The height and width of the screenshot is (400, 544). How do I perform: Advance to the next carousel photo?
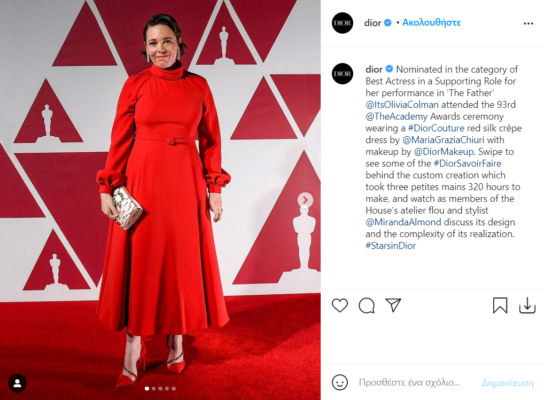pos(305,200)
